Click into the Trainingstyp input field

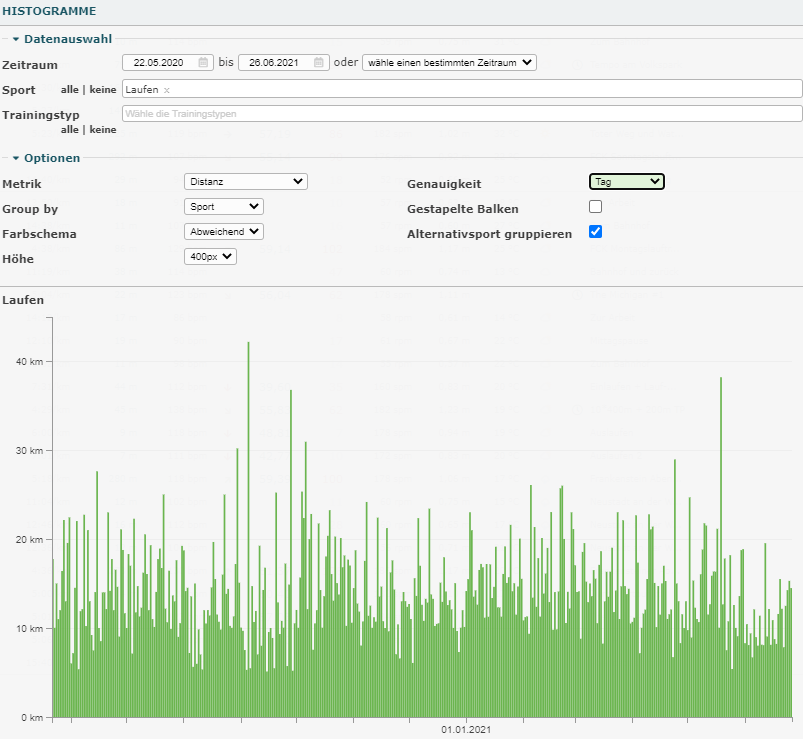click(x=460, y=114)
